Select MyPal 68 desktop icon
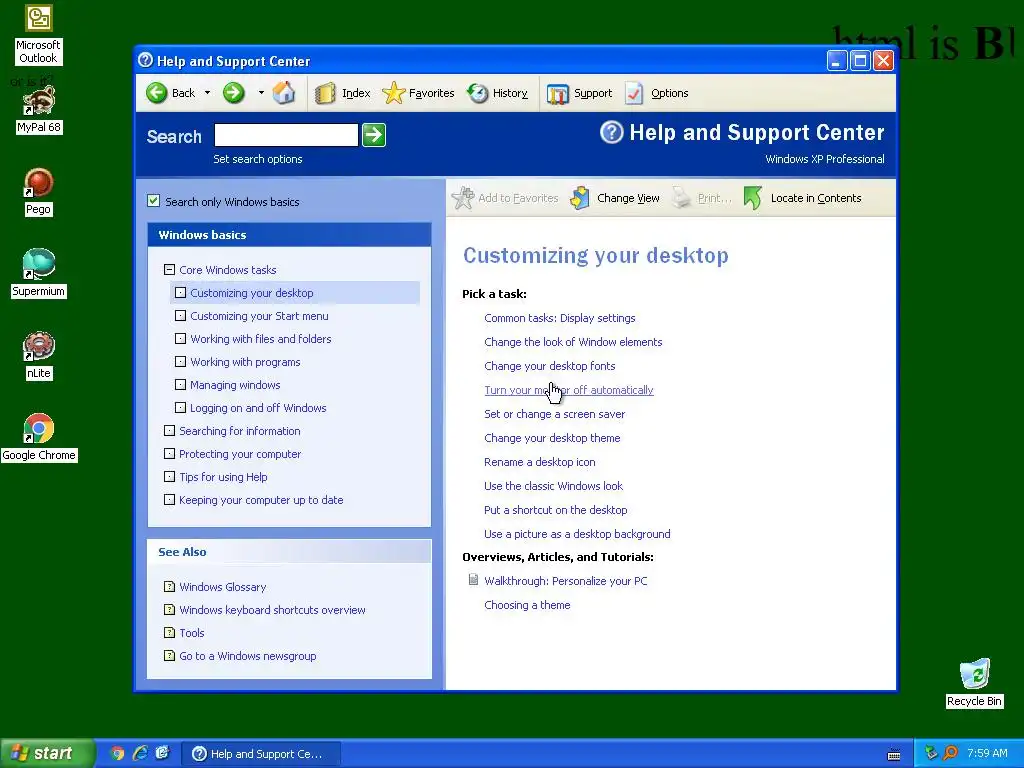 39,109
